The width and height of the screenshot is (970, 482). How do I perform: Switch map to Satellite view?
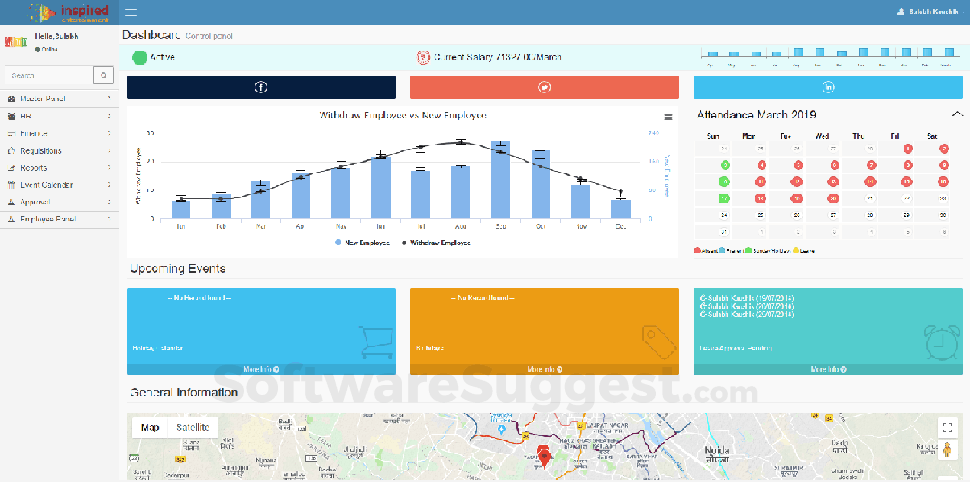pos(193,427)
